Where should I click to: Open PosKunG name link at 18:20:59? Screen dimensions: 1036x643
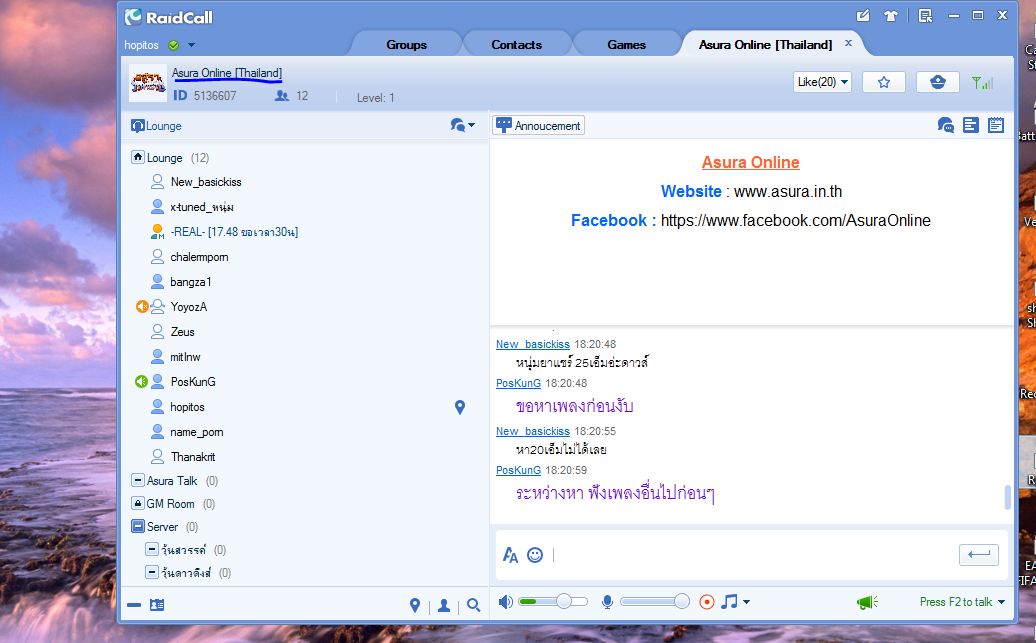[x=518, y=471]
